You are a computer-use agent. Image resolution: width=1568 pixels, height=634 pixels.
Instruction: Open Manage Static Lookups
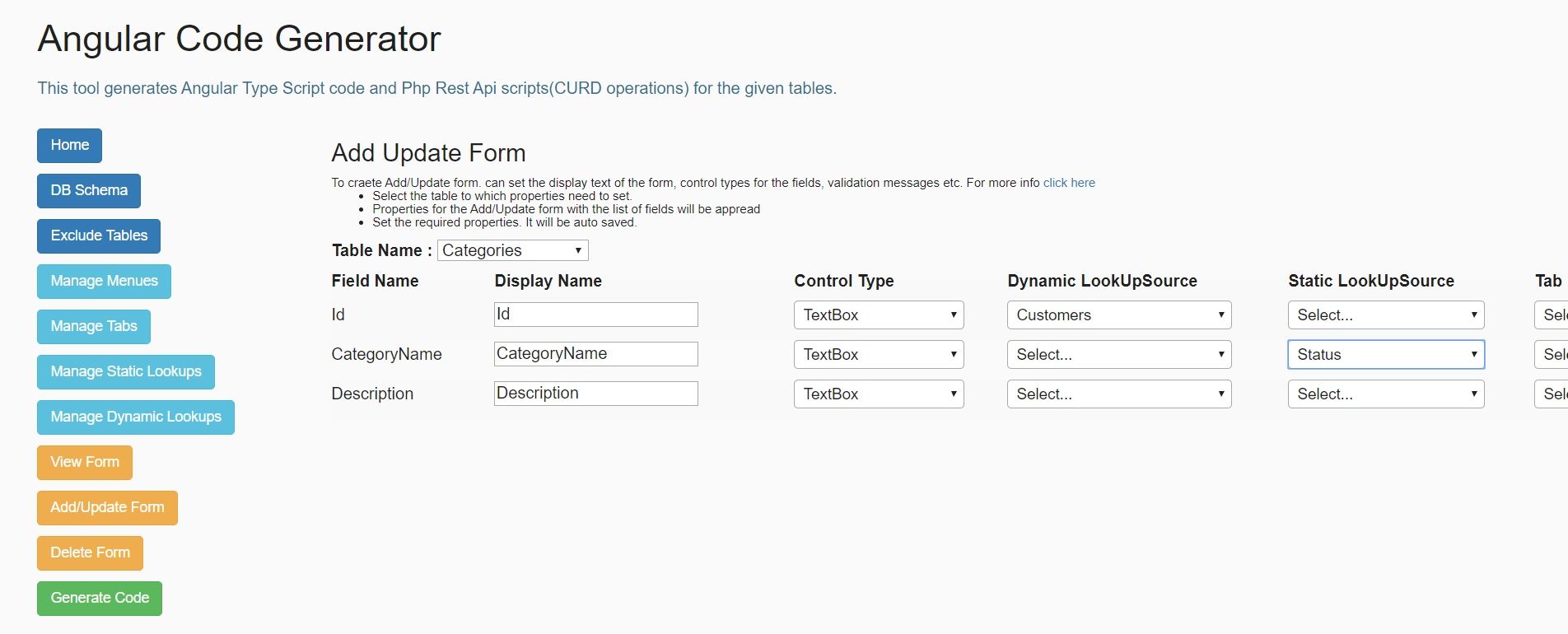pos(125,372)
